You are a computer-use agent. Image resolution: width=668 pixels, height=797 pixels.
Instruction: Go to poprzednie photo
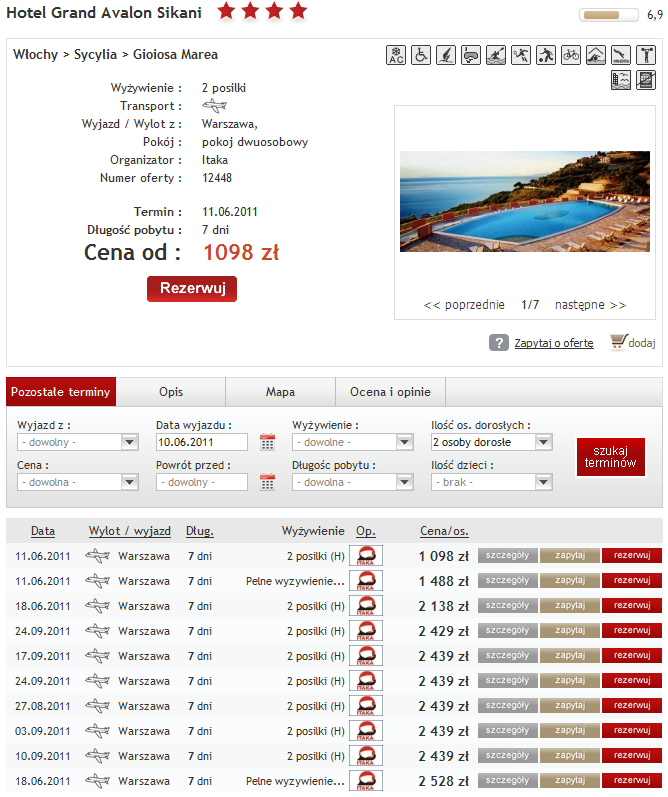click(x=464, y=304)
